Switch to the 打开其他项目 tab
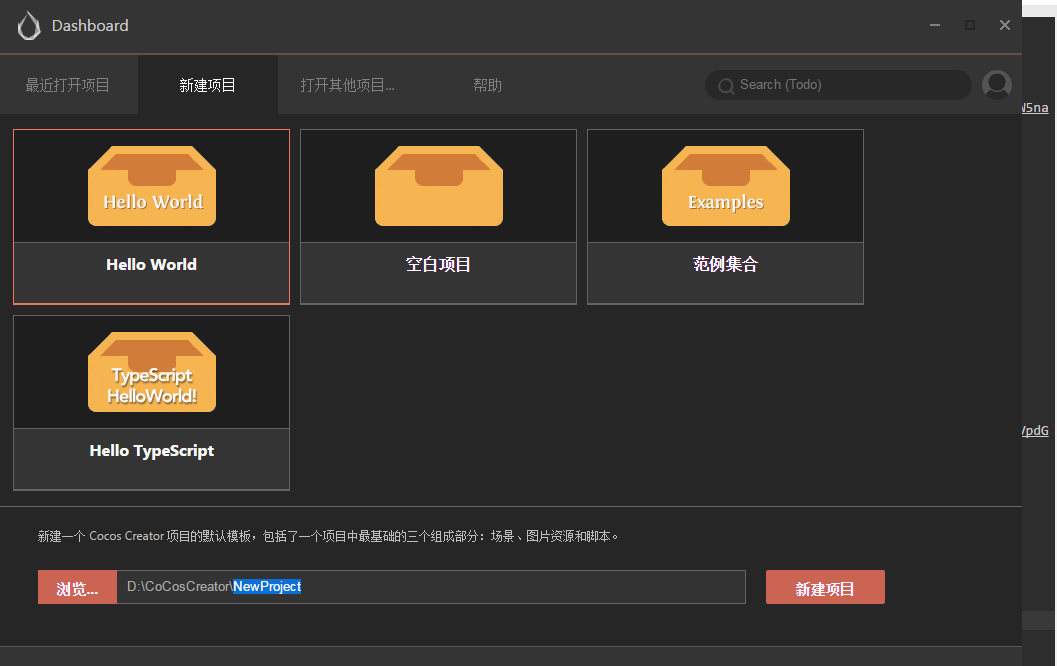This screenshot has width=1057, height=666. 349,85
